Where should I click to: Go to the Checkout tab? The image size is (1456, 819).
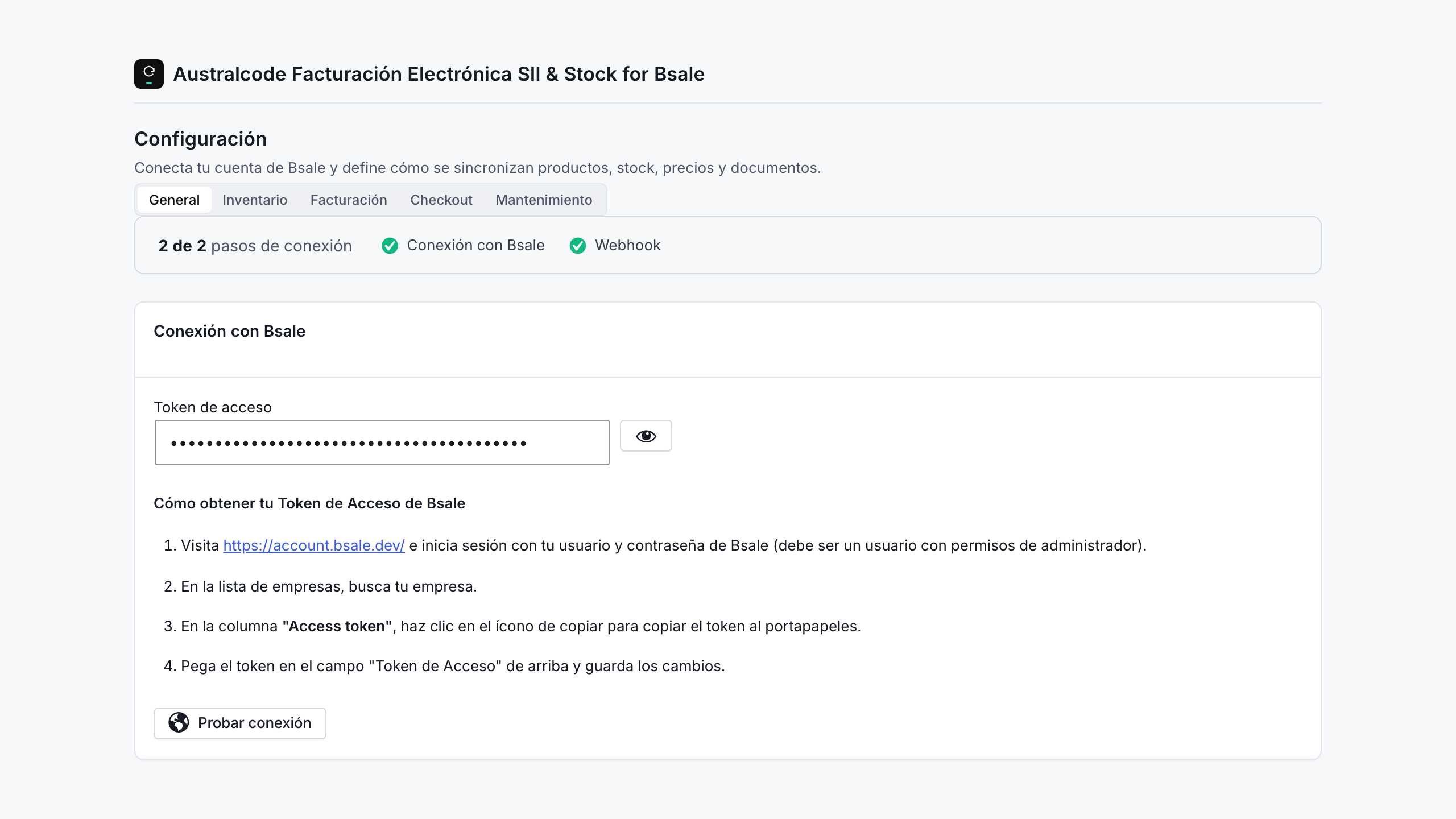click(441, 200)
